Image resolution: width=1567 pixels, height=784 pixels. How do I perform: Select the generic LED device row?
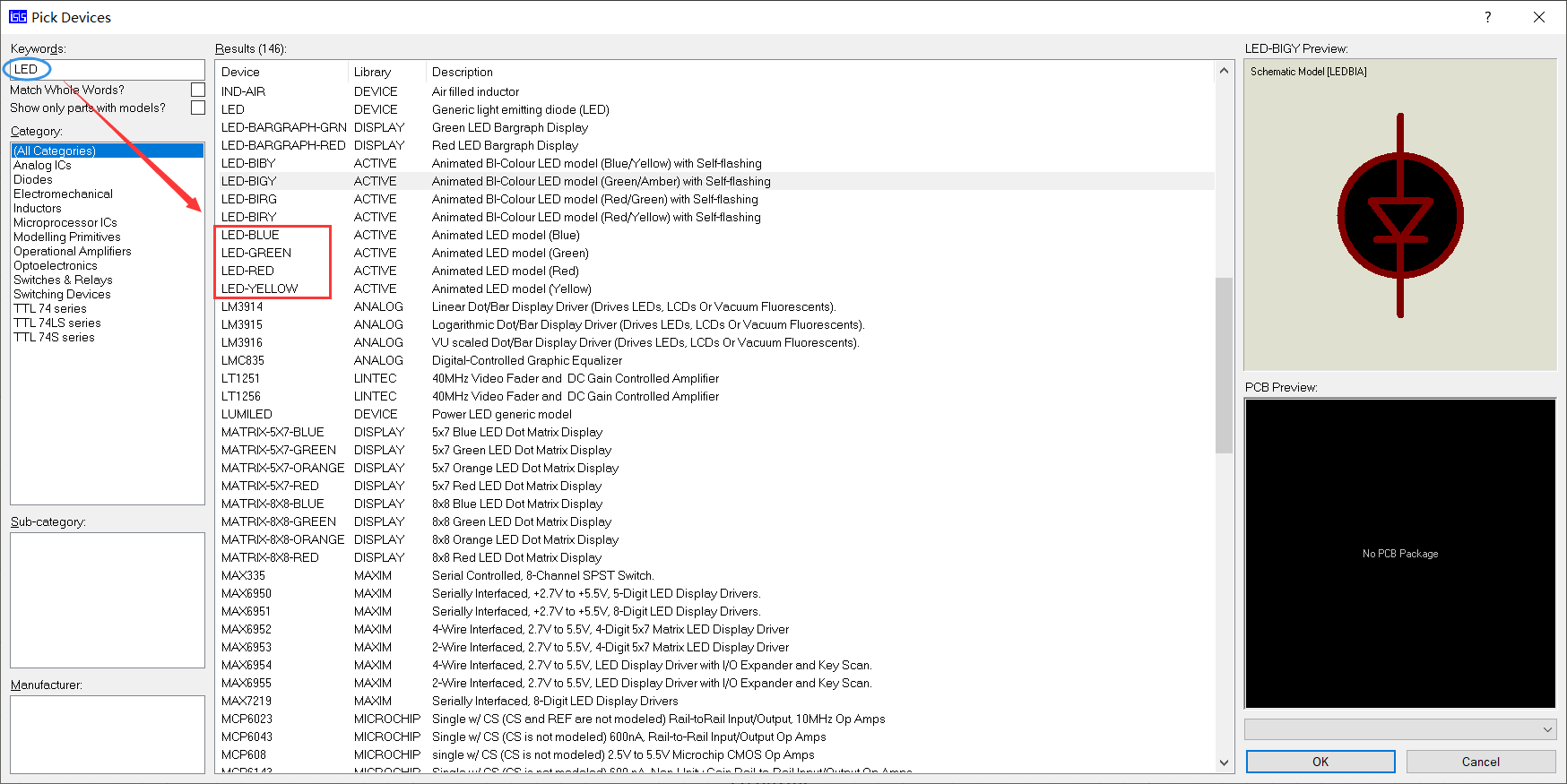click(x=715, y=109)
